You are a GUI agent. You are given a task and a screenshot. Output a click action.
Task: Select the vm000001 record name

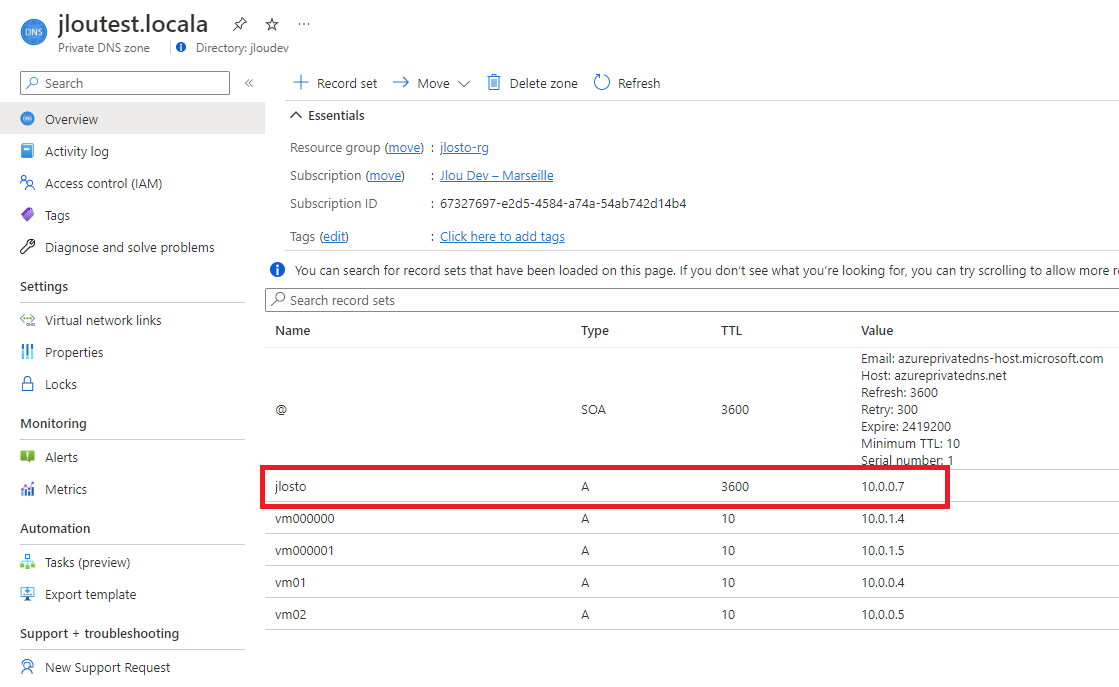pyautogui.click(x=304, y=551)
